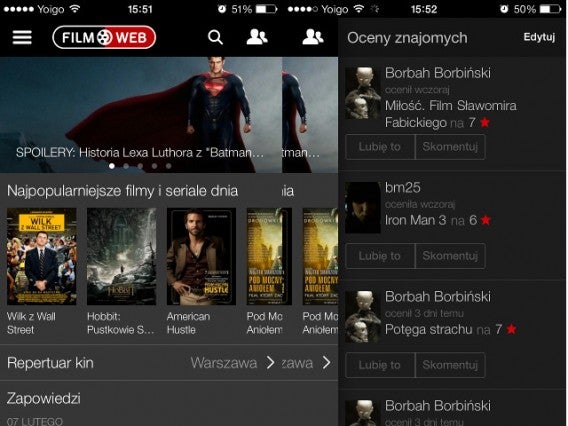Tap '07 LUTEGO' date text

pos(35,422)
